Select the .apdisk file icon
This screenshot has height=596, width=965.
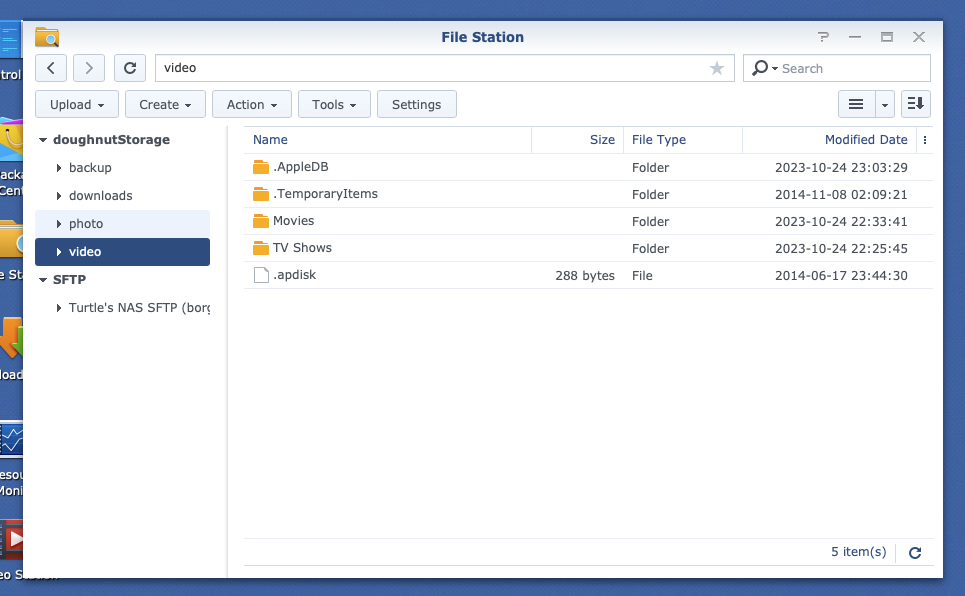click(261, 275)
